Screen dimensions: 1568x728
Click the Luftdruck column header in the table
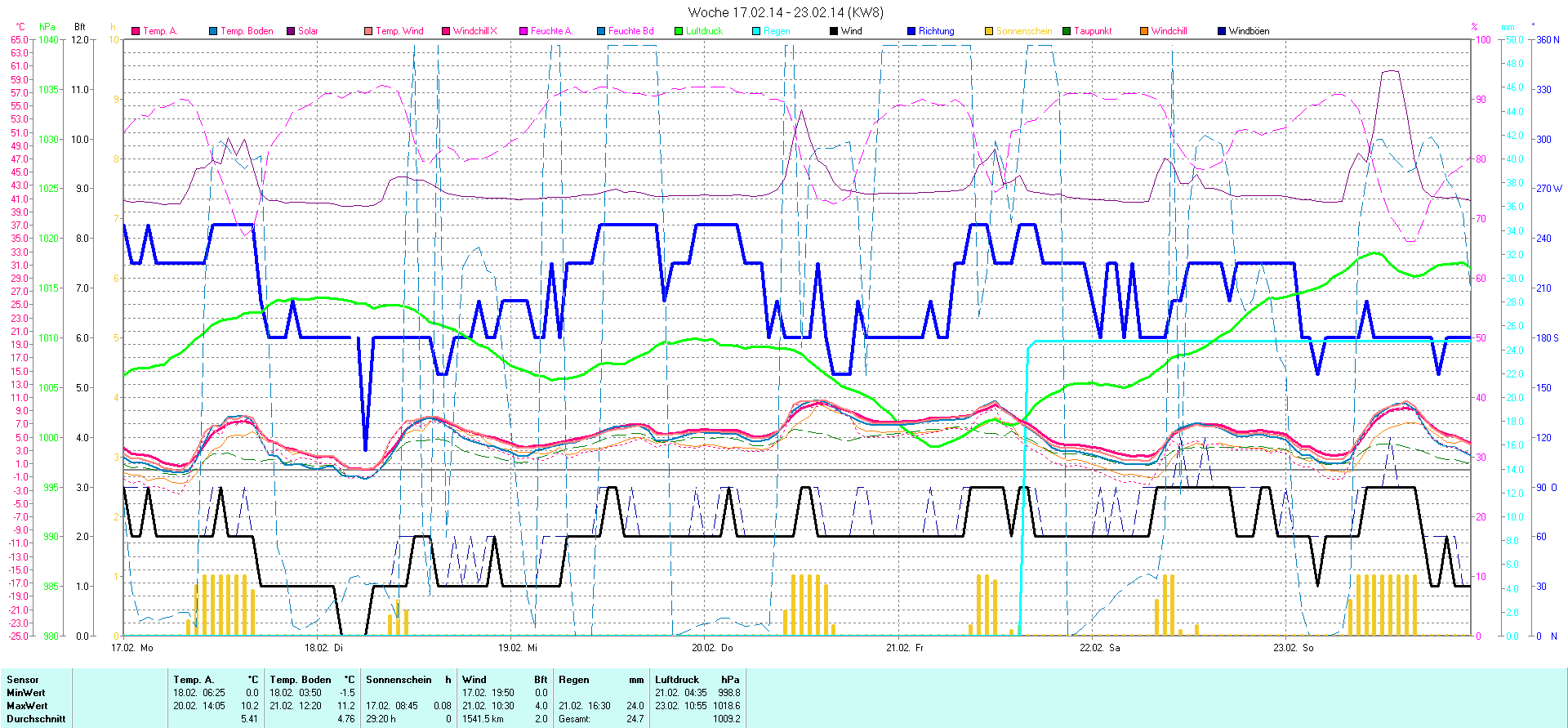[677, 680]
